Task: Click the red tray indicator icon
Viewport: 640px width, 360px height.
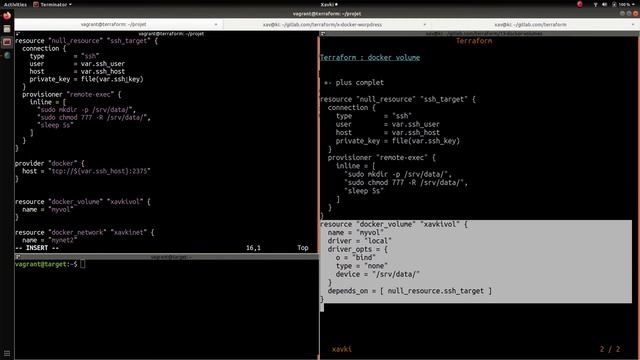Action: (x=580, y=4)
